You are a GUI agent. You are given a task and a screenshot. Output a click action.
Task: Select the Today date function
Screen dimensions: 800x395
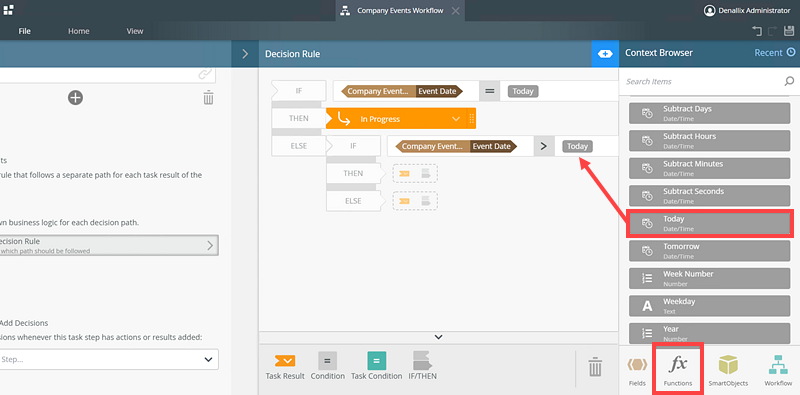[709, 223]
